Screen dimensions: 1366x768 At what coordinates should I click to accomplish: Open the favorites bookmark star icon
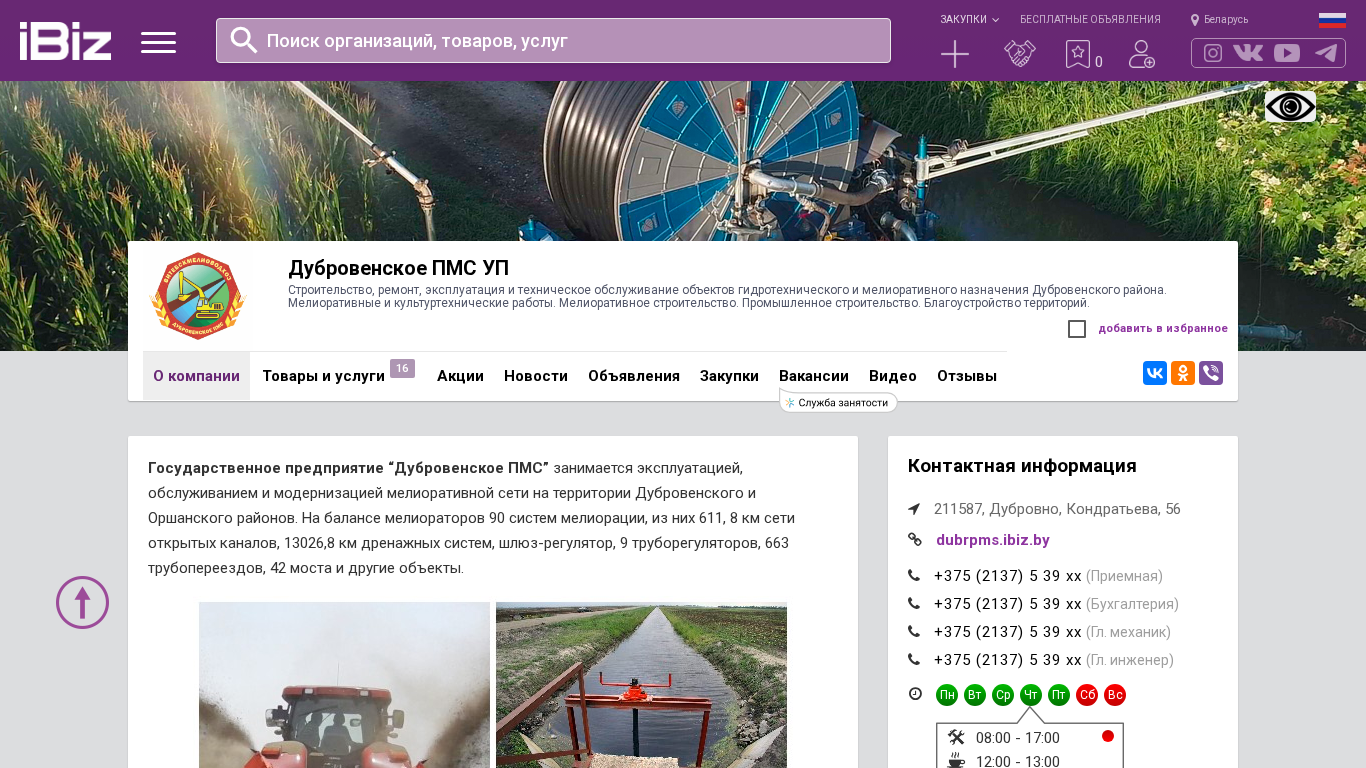coord(1078,54)
